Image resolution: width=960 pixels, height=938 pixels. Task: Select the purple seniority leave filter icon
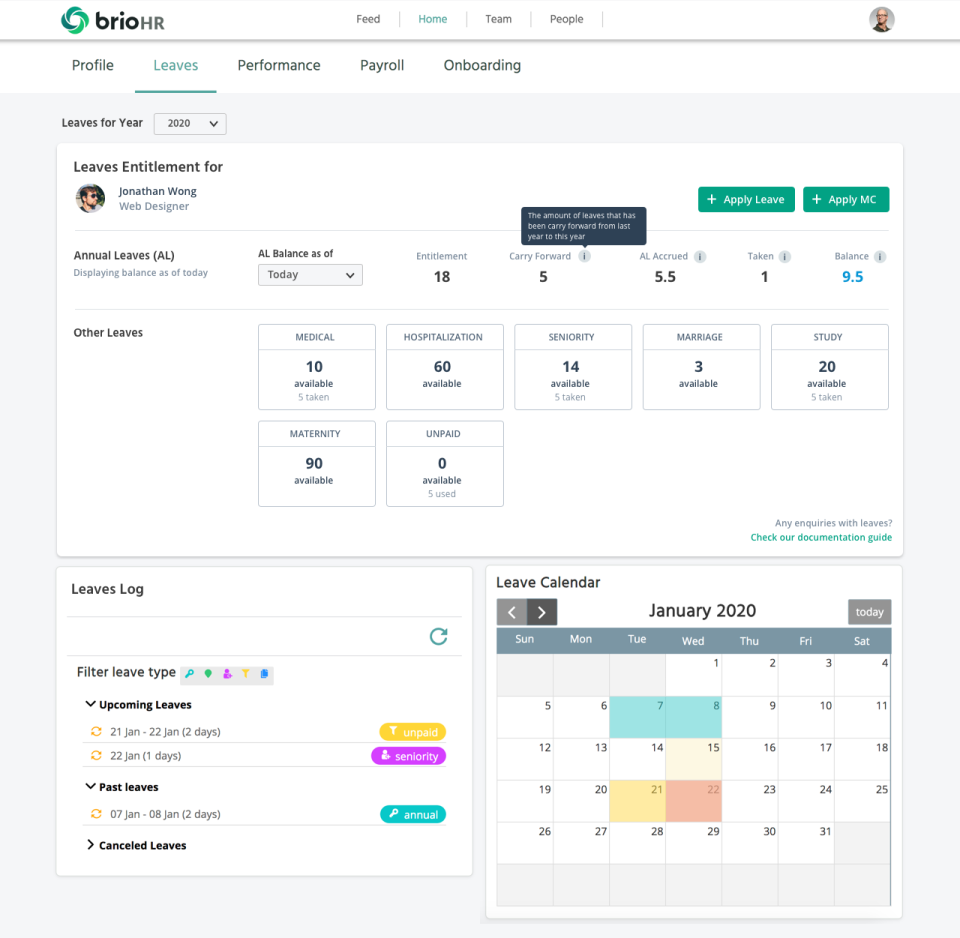[227, 673]
